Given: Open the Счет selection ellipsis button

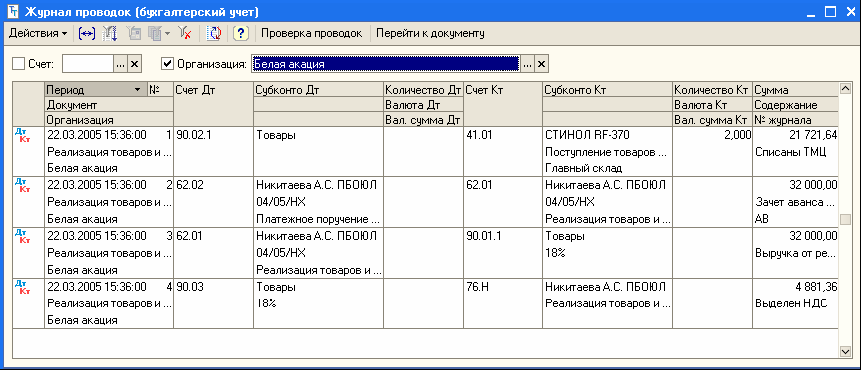Looking at the screenshot, I should click(x=121, y=64).
